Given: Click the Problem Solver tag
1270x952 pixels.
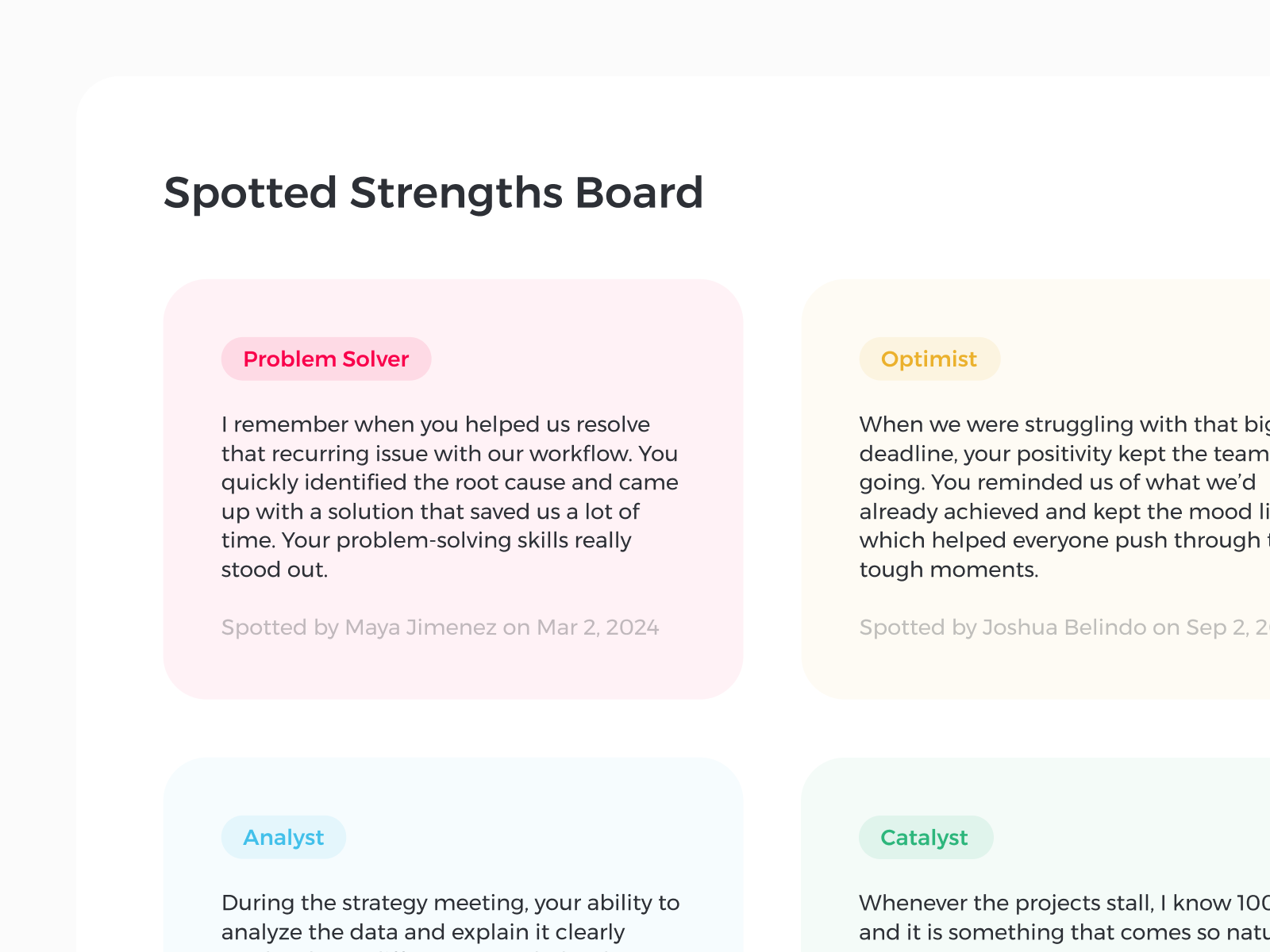Looking at the screenshot, I should point(326,359).
